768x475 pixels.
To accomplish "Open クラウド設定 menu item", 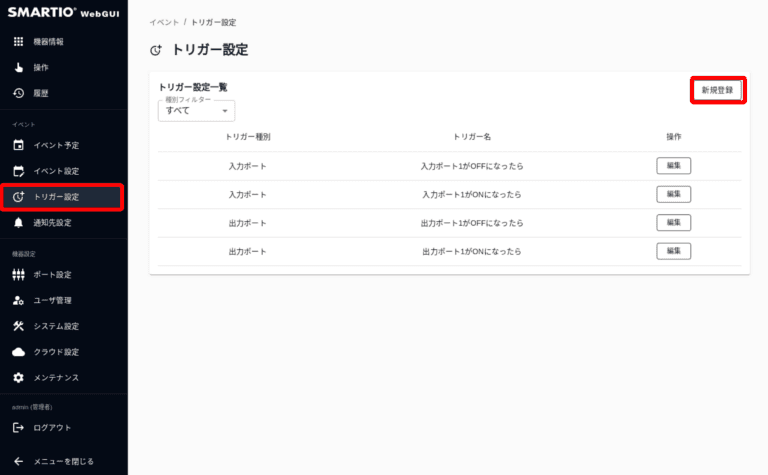I will point(64,352).
